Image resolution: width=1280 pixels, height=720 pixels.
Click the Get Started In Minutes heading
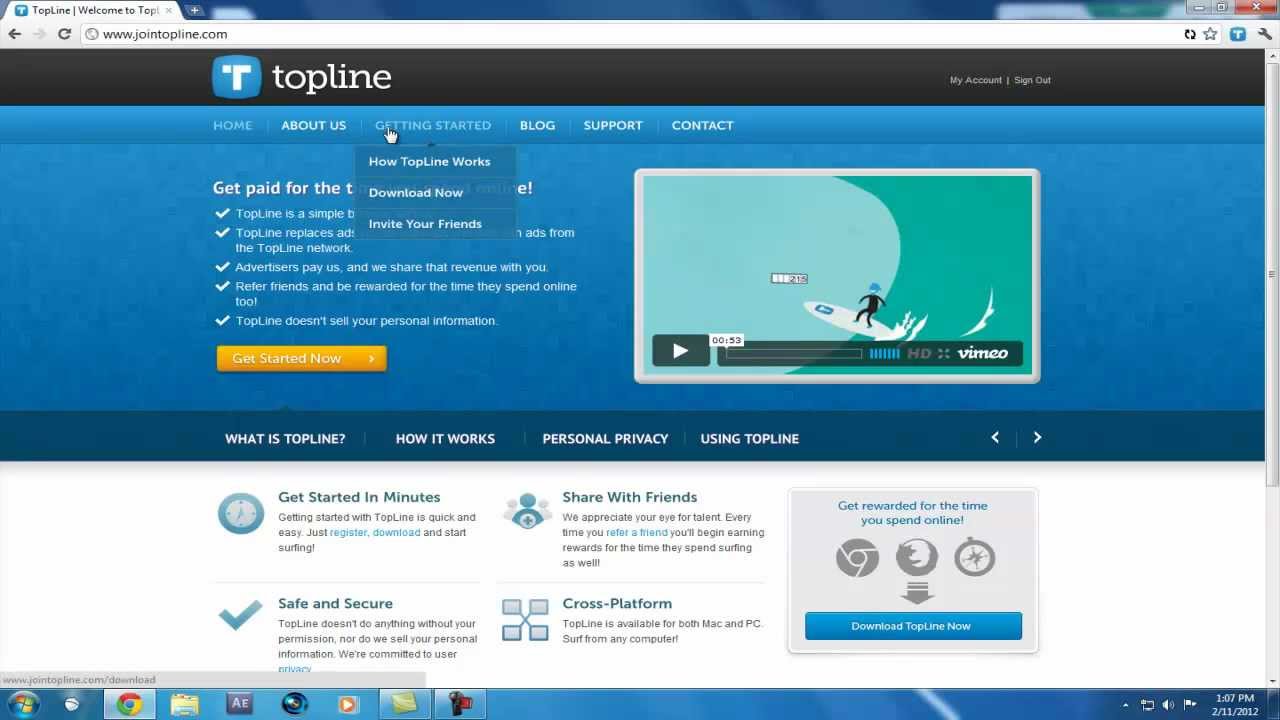[359, 497]
